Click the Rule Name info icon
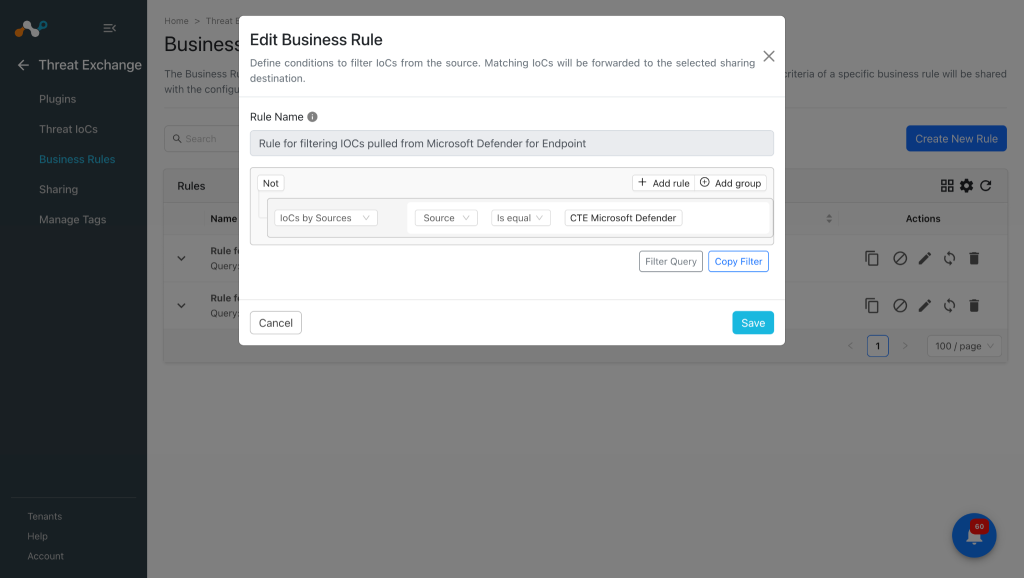Screen dimensions: 1024x578 click(312, 117)
